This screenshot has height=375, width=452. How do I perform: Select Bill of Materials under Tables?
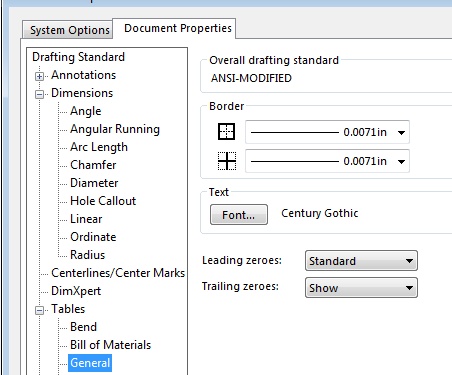[x=111, y=345]
